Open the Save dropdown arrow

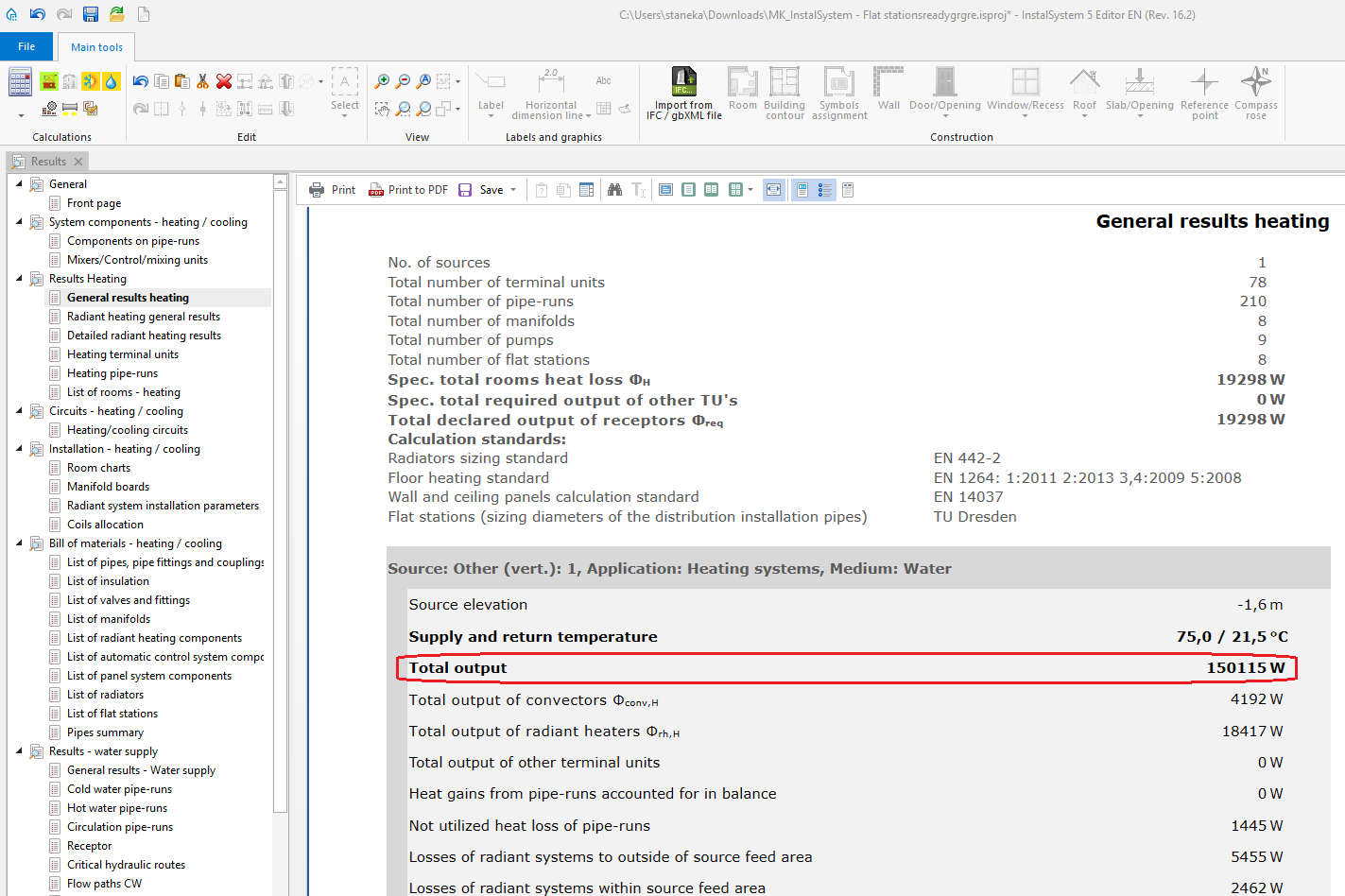coord(513,190)
